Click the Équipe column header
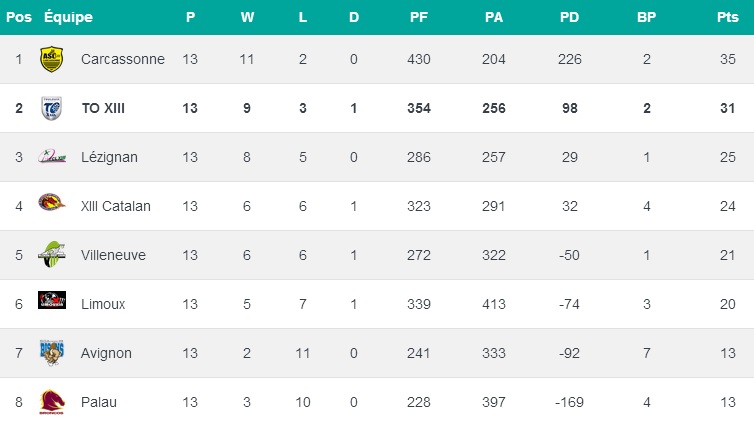The image size is (754, 426). pos(68,17)
